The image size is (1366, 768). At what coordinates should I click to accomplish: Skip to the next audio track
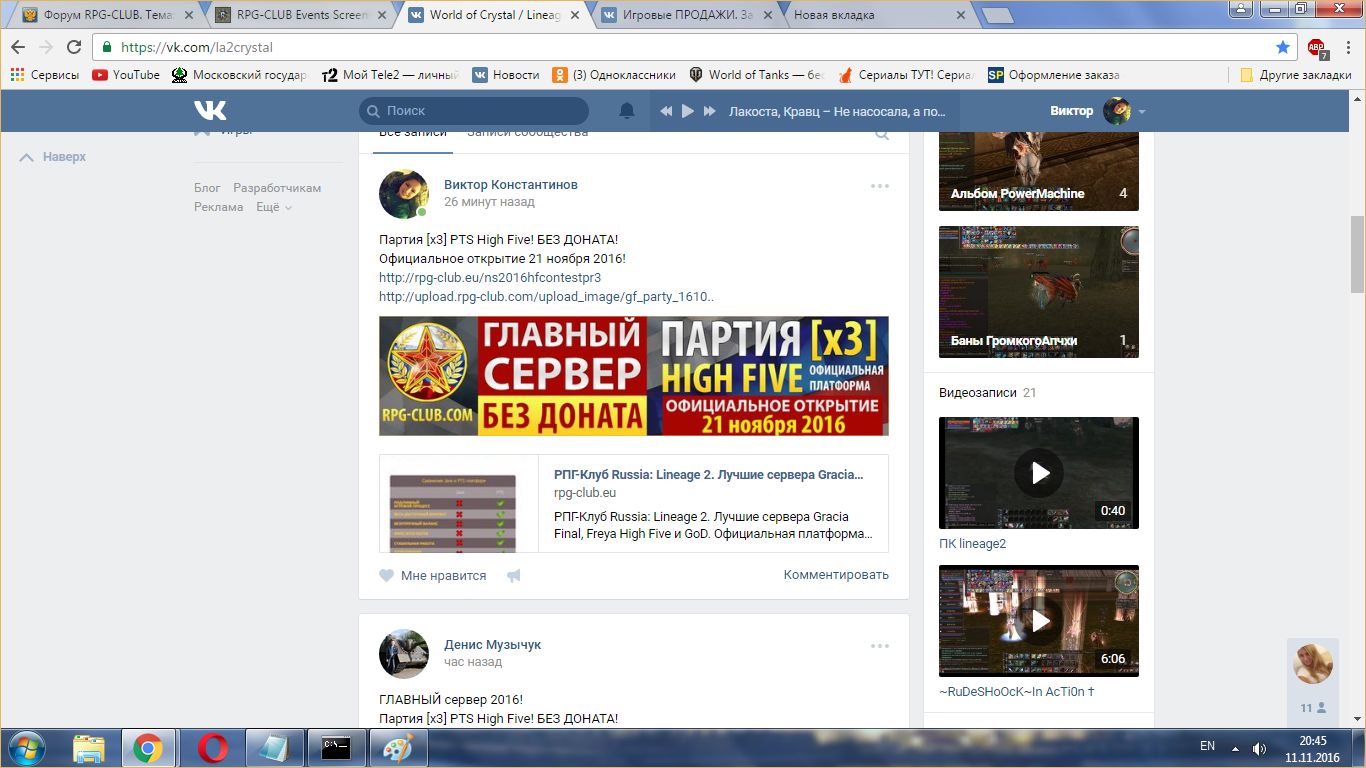coord(710,111)
